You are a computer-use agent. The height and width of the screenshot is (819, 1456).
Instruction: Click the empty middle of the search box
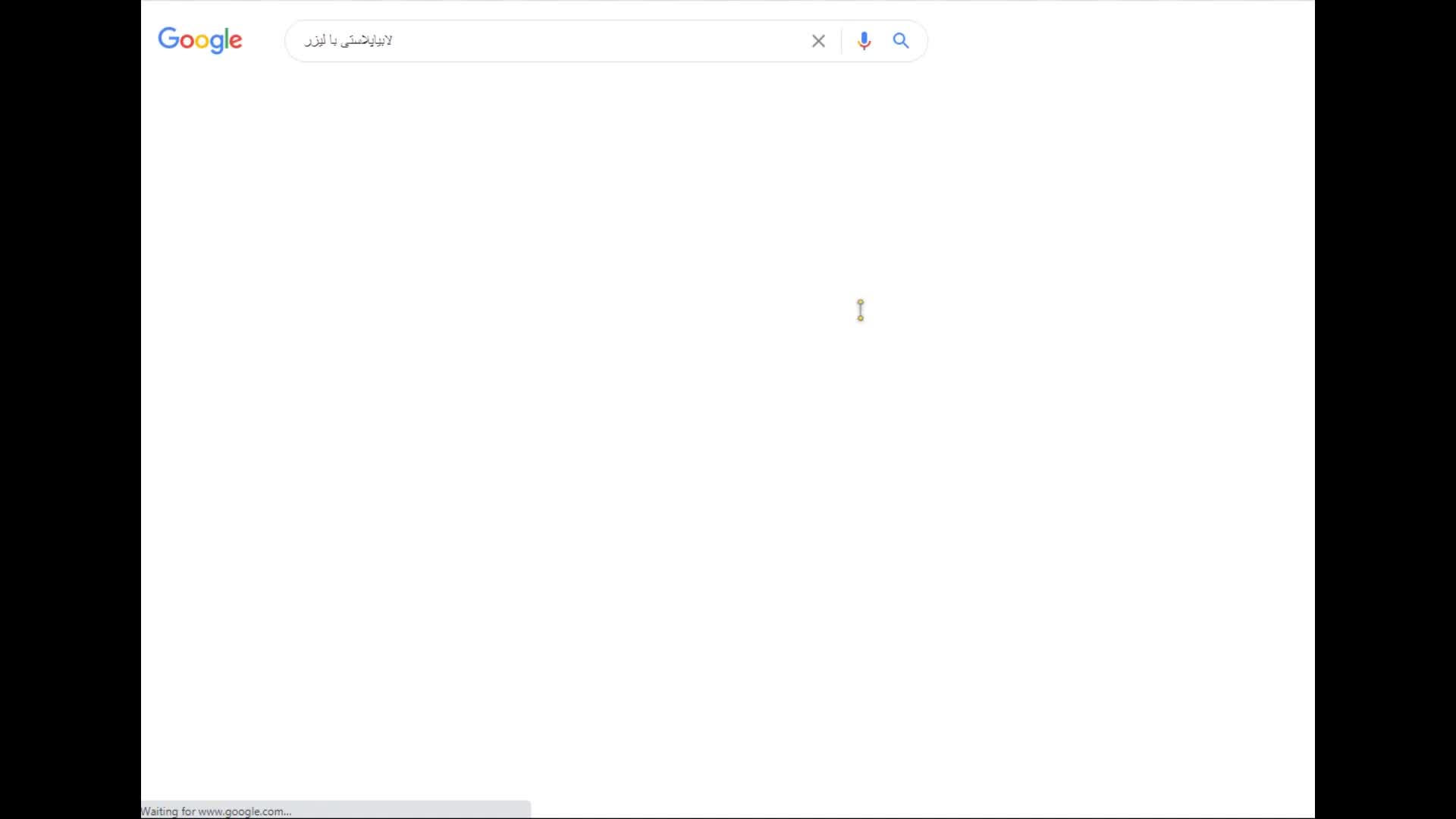(599, 41)
